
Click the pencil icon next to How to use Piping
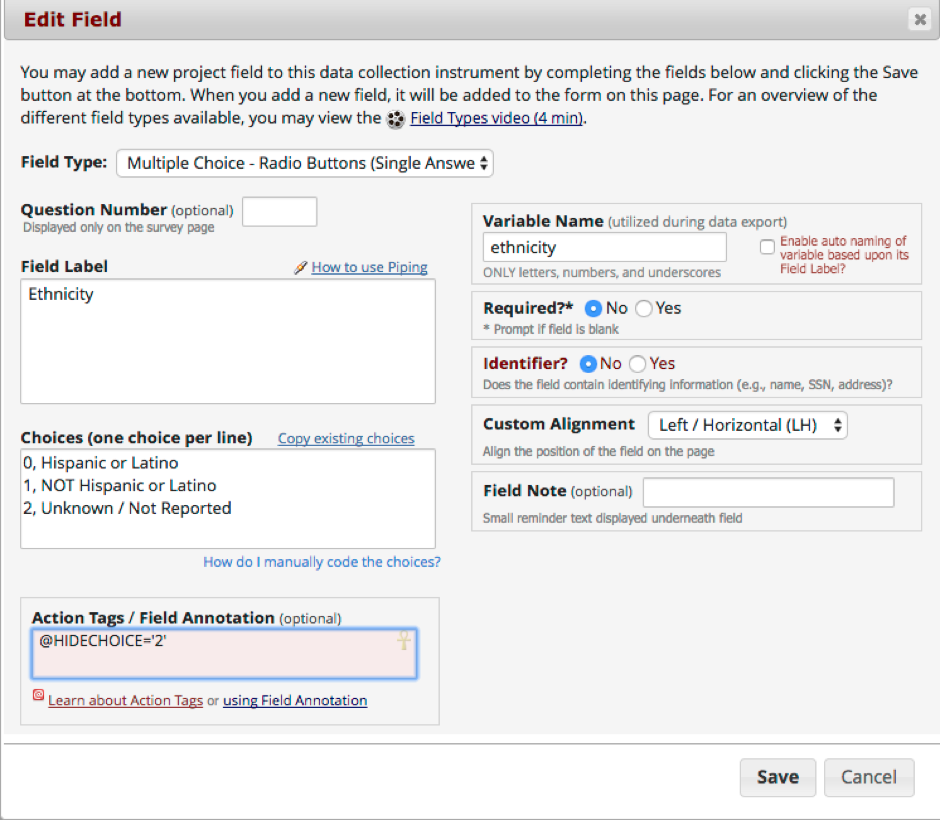pos(300,267)
